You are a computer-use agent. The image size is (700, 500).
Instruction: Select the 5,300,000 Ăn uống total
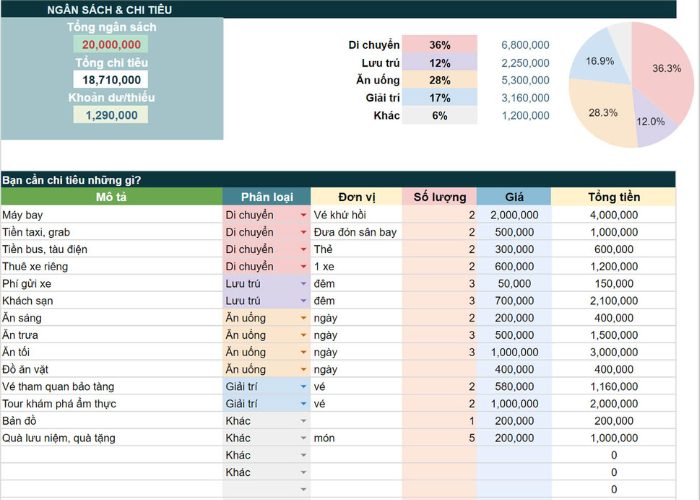tap(525, 80)
